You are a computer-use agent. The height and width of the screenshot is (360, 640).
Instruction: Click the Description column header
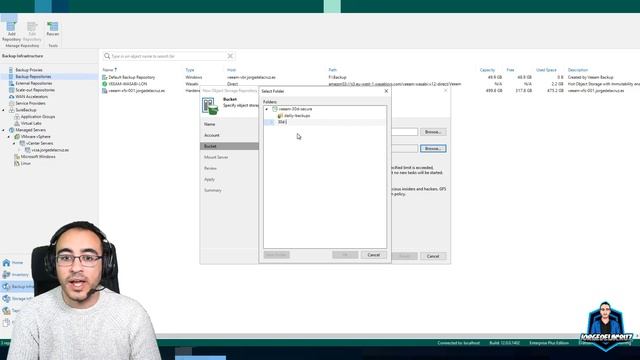pyautogui.click(x=578, y=70)
